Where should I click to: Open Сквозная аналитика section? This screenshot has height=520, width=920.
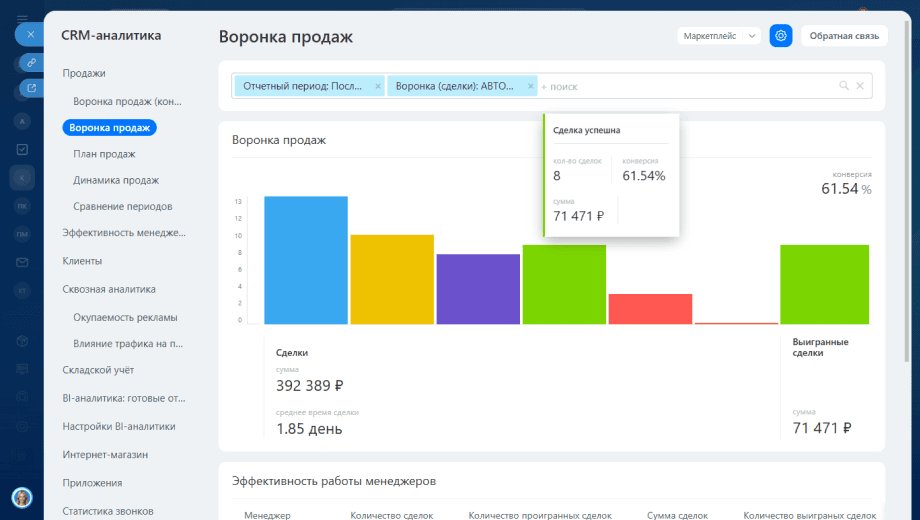tap(109, 289)
